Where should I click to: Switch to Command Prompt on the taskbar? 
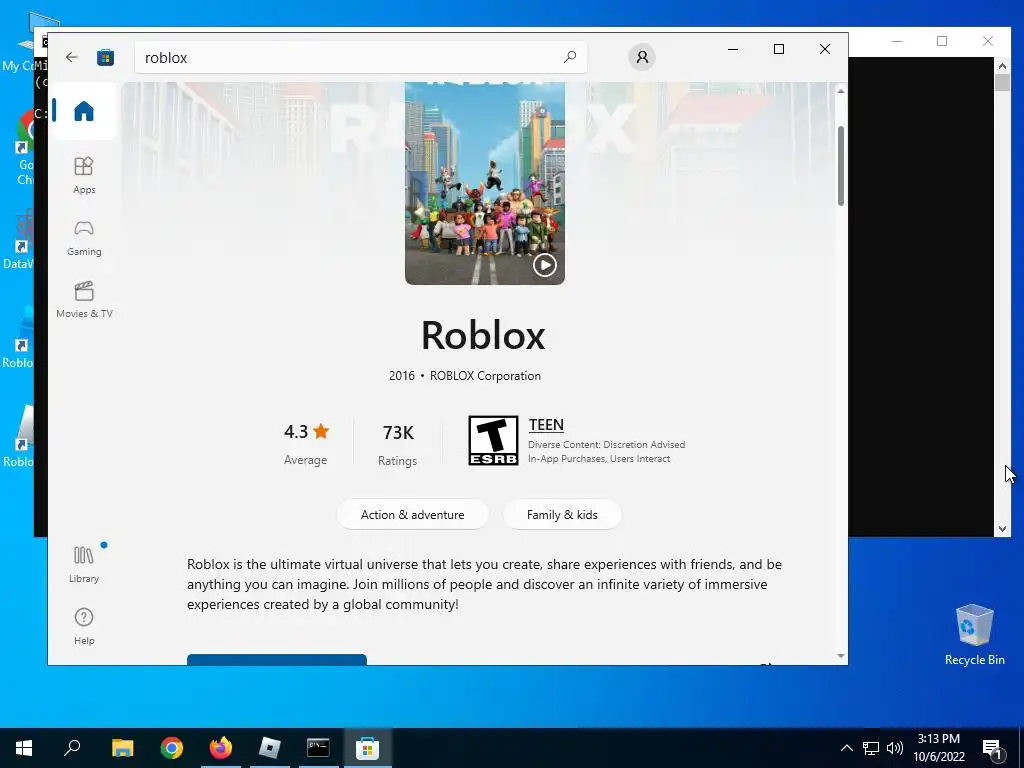(x=318, y=748)
